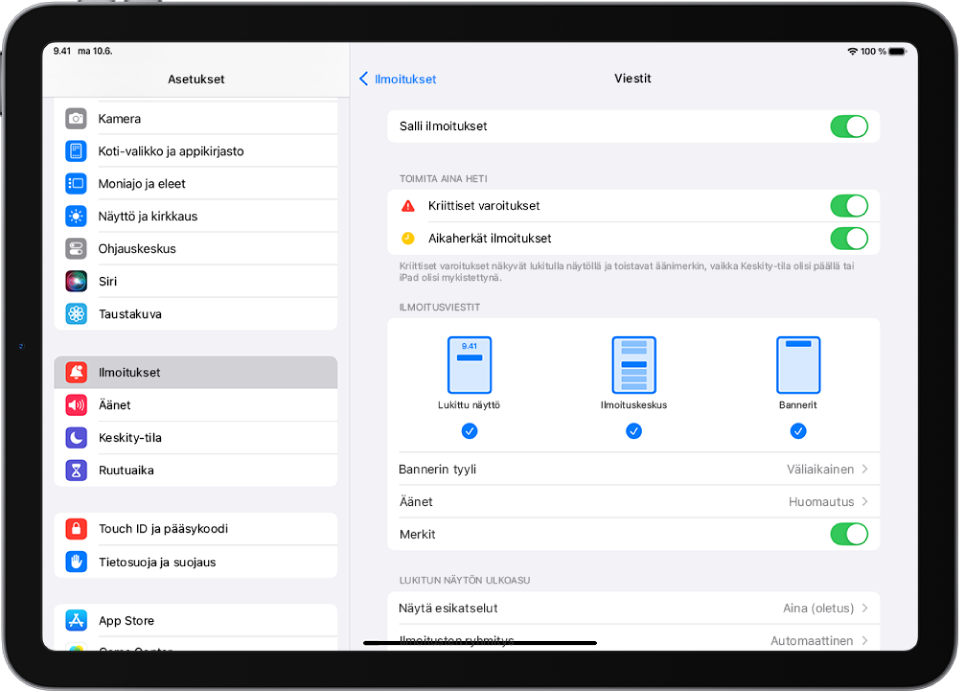Select Siri in the sidebar

pos(196,281)
